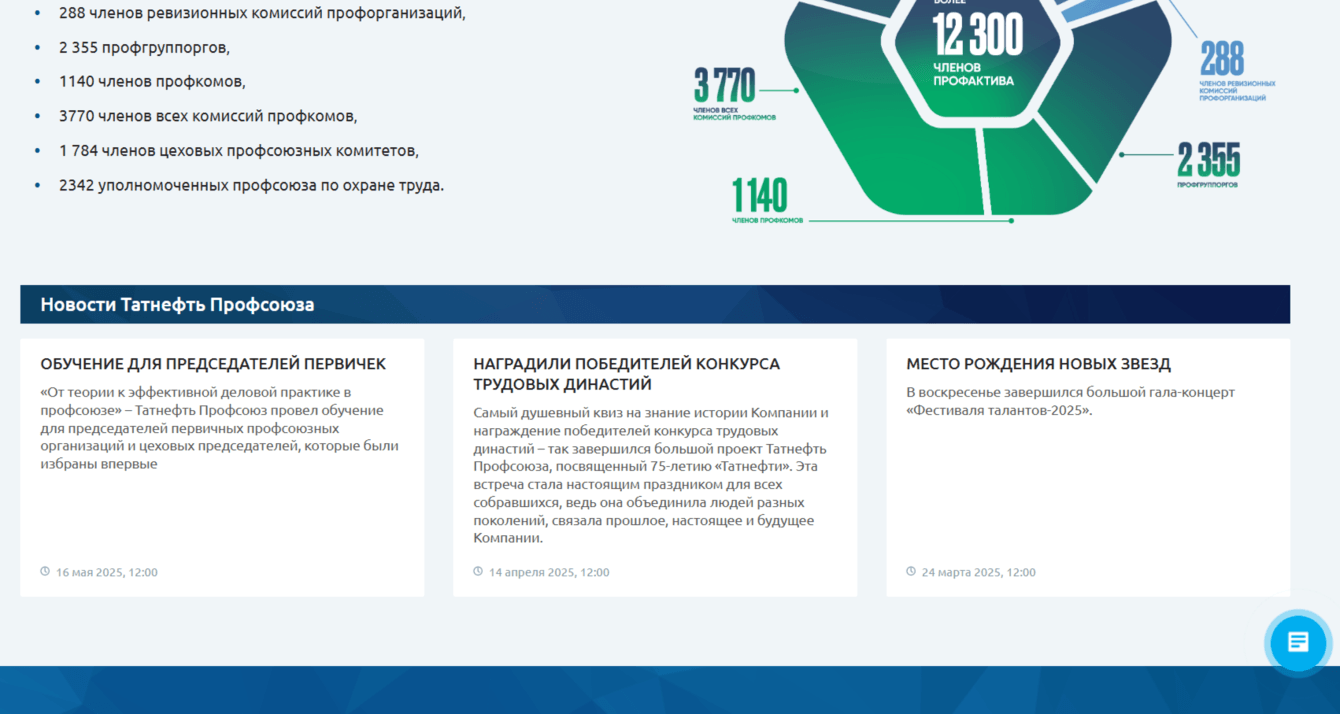Click summary starting 'Самый душевный квиз'

click(652, 475)
